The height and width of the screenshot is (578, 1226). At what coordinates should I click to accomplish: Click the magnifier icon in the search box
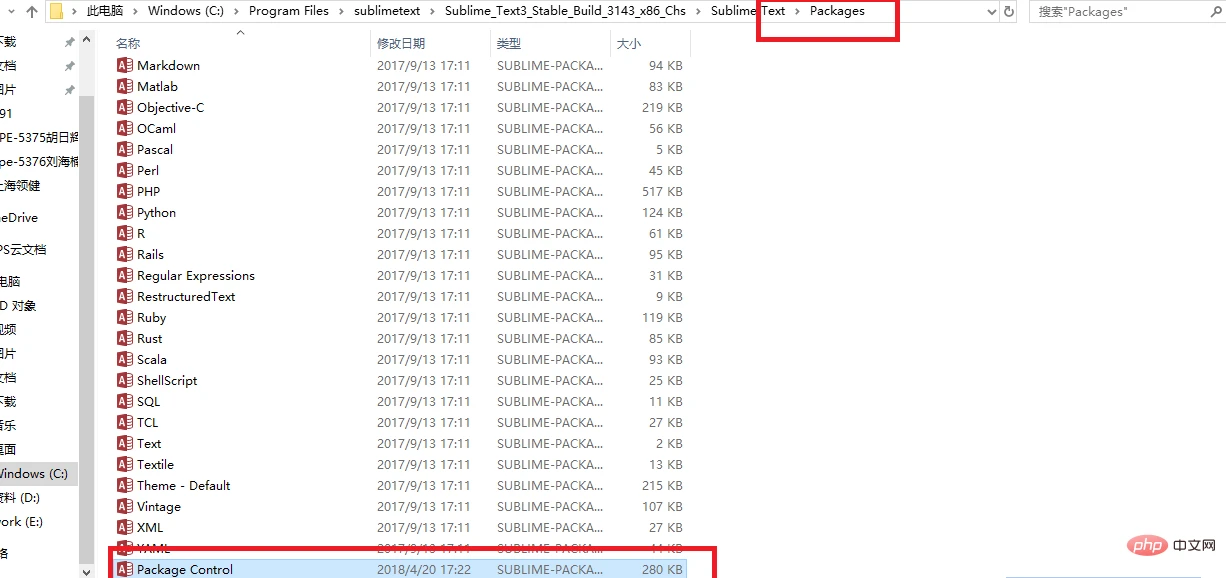pos(1215,12)
